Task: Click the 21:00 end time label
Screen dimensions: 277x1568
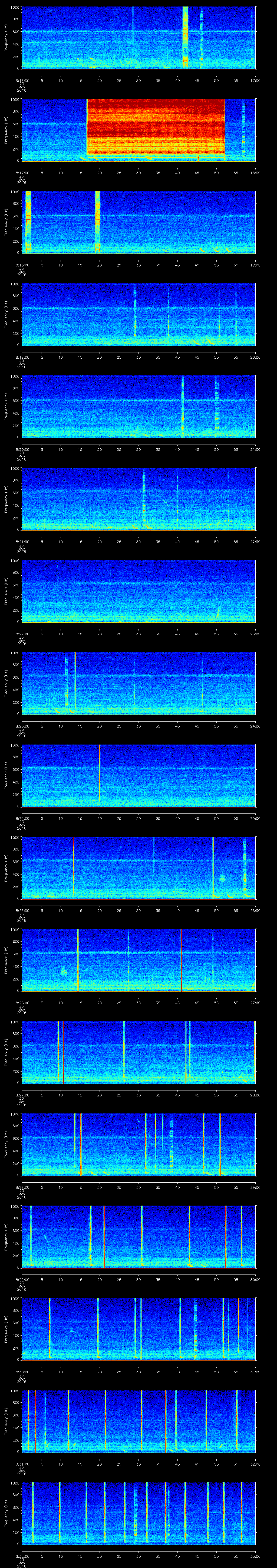Action: click(x=255, y=449)
